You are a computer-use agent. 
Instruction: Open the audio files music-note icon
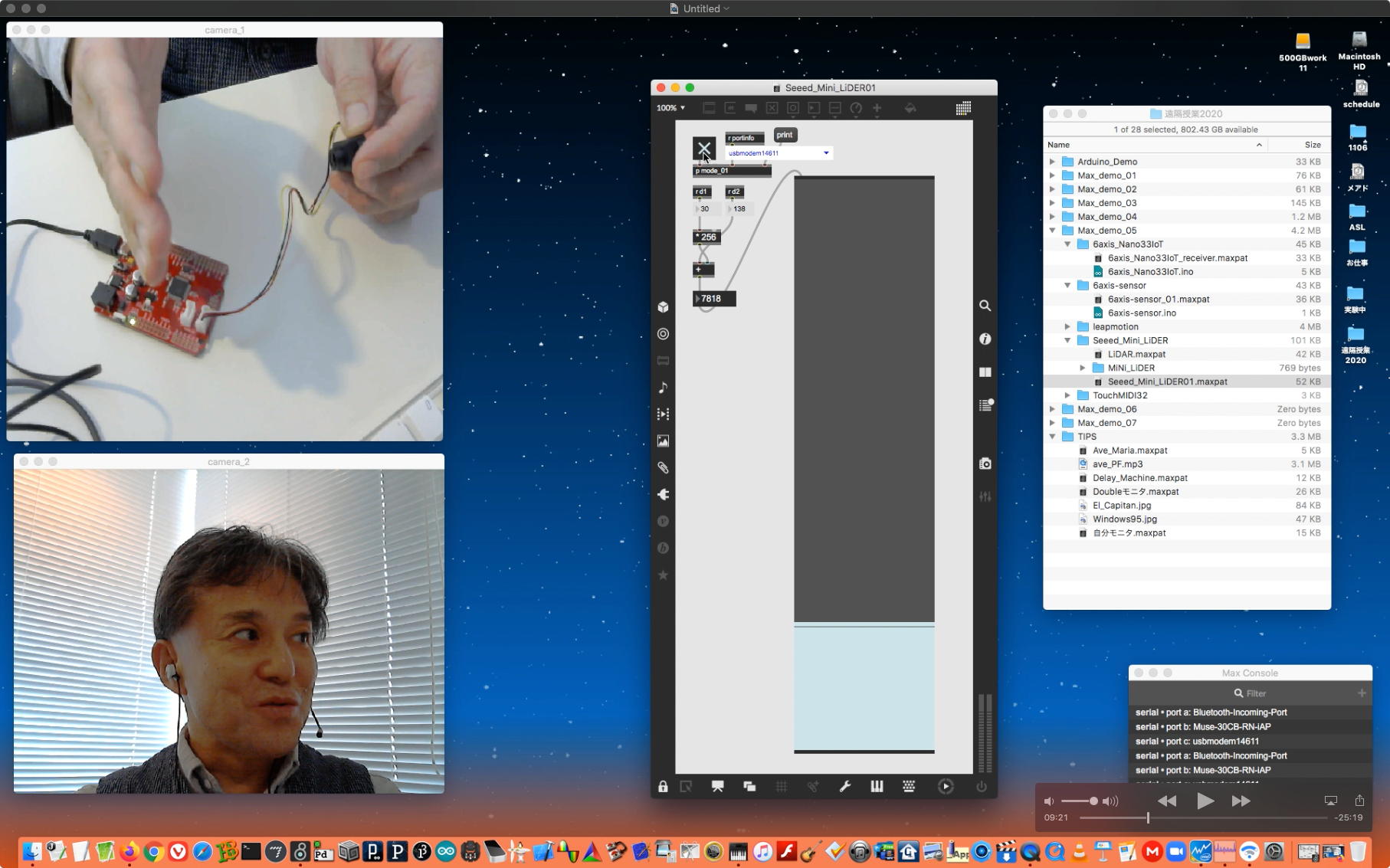click(663, 388)
